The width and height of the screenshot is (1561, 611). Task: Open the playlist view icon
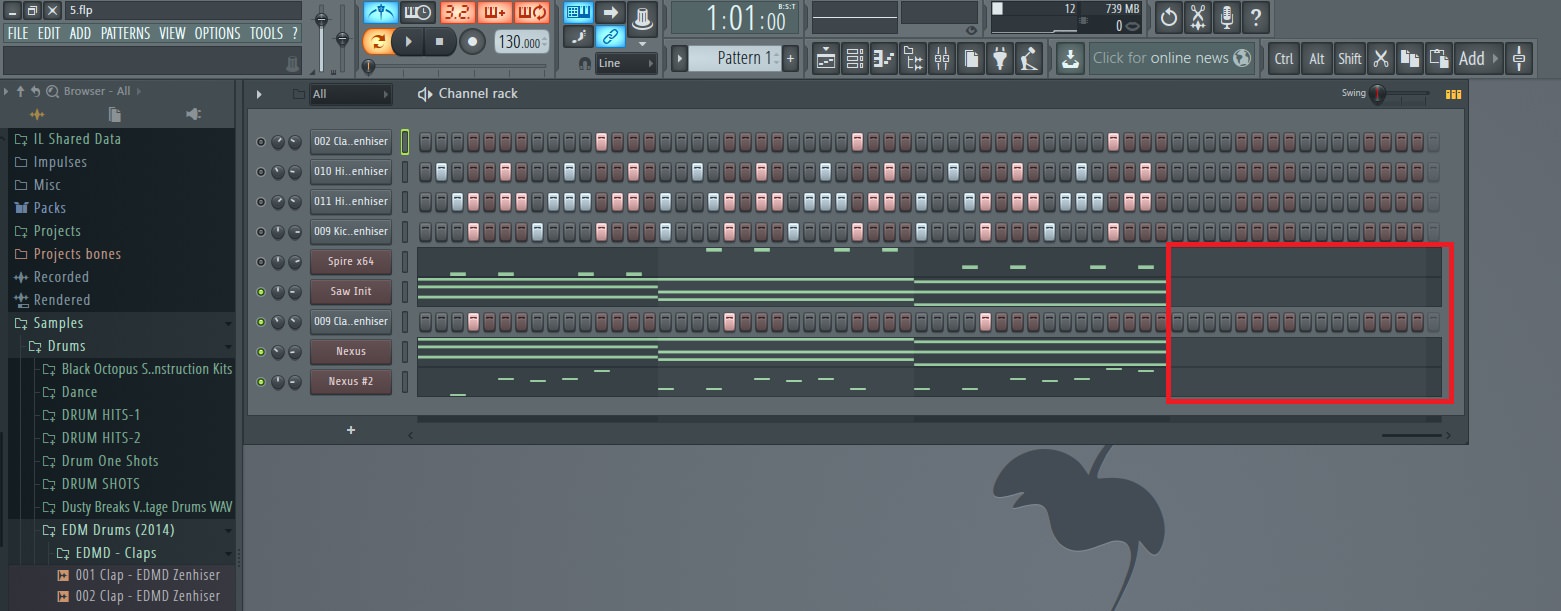826,59
